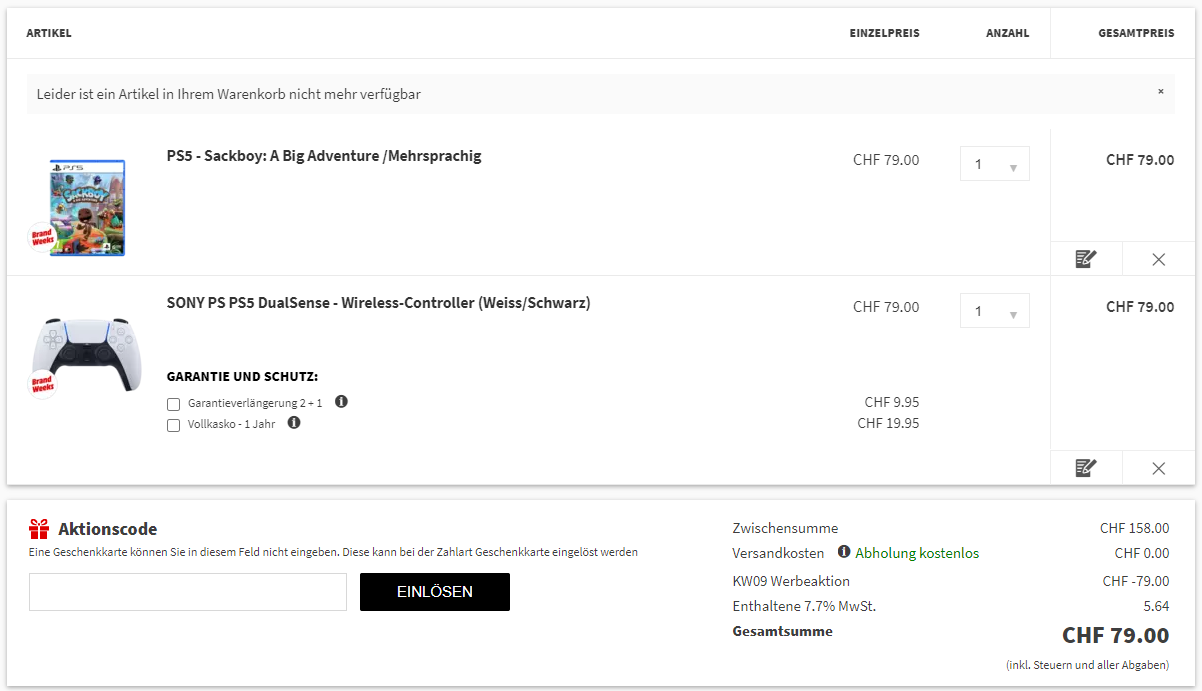Click the red gift icon beside Aktionscode
Screen dimensions: 1202x691
click(39, 529)
